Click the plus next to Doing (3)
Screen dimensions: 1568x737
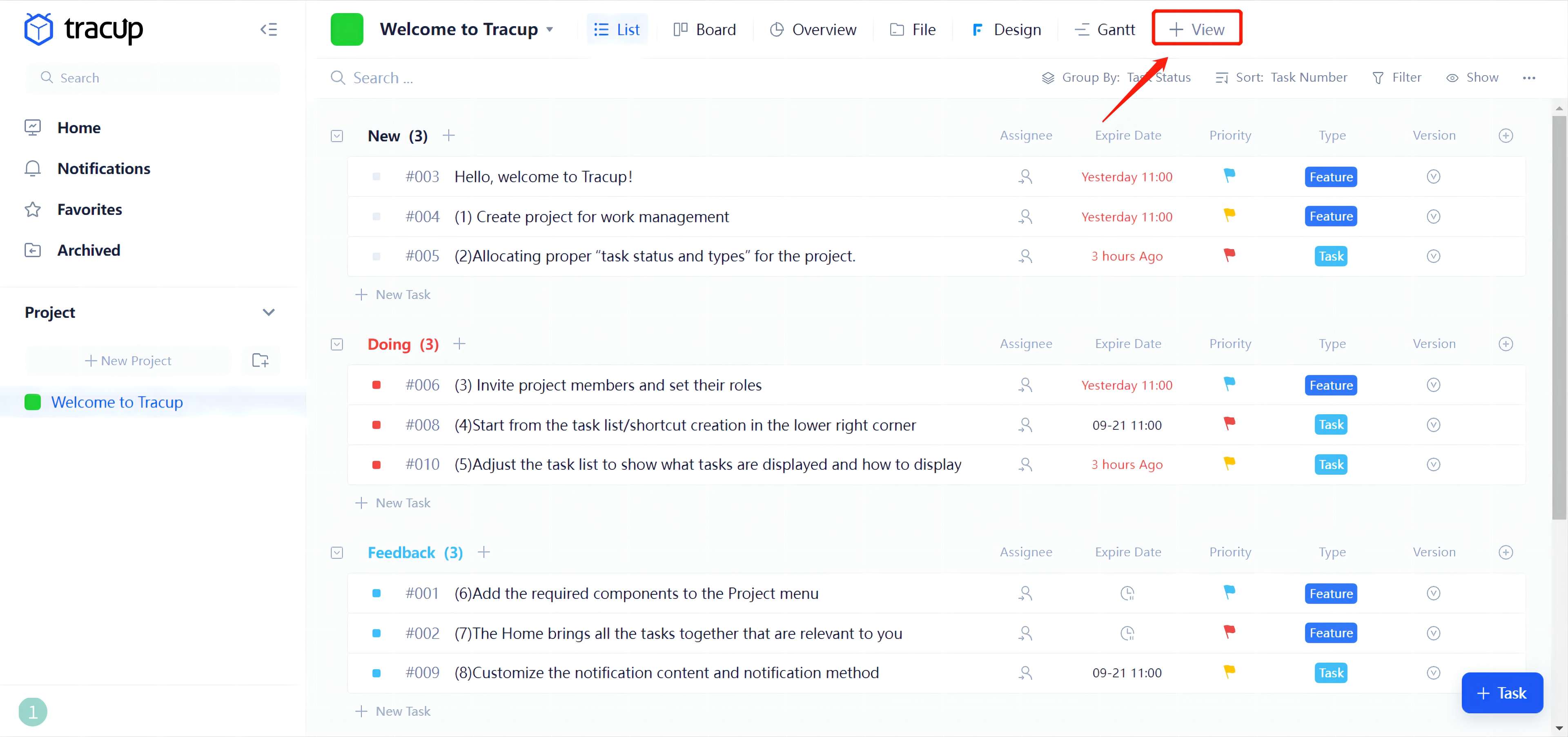coord(459,344)
